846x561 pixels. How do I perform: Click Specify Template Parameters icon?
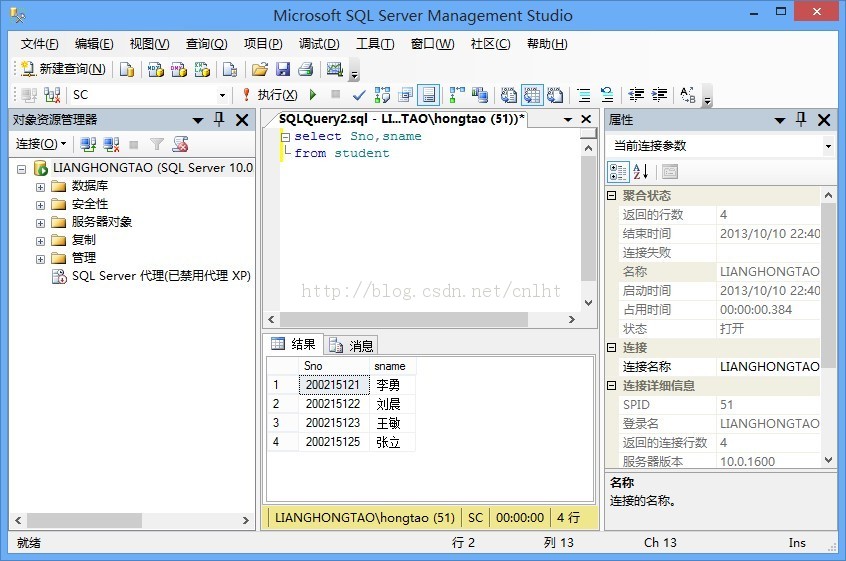[x=688, y=95]
